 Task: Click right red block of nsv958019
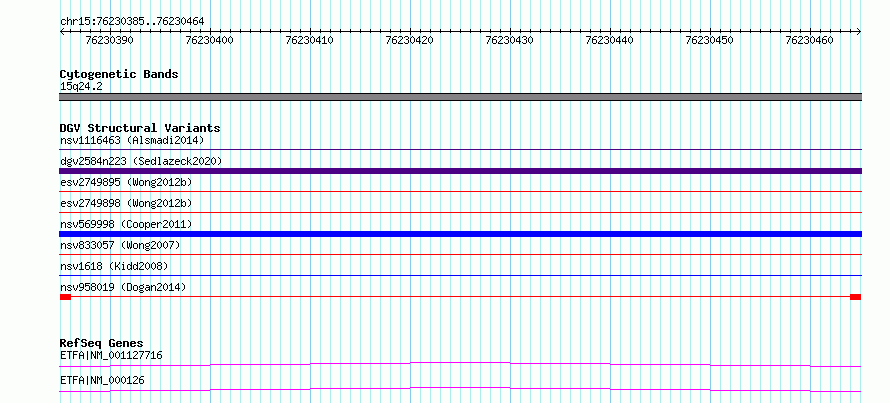[855, 297]
